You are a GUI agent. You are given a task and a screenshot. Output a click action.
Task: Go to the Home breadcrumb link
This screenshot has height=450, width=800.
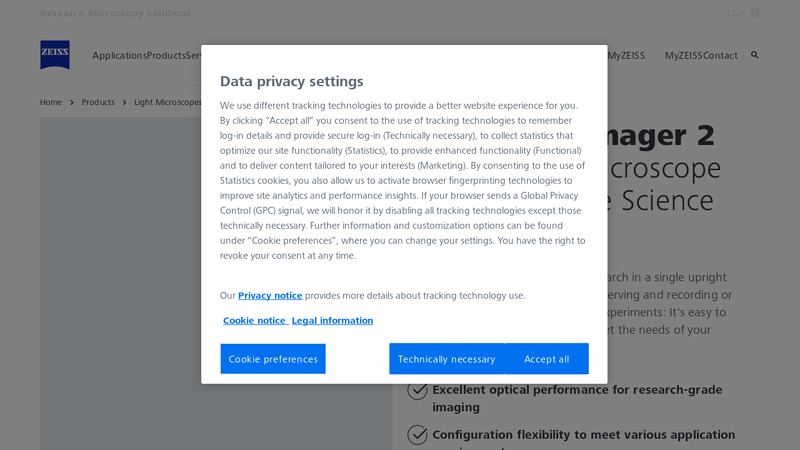[51, 102]
